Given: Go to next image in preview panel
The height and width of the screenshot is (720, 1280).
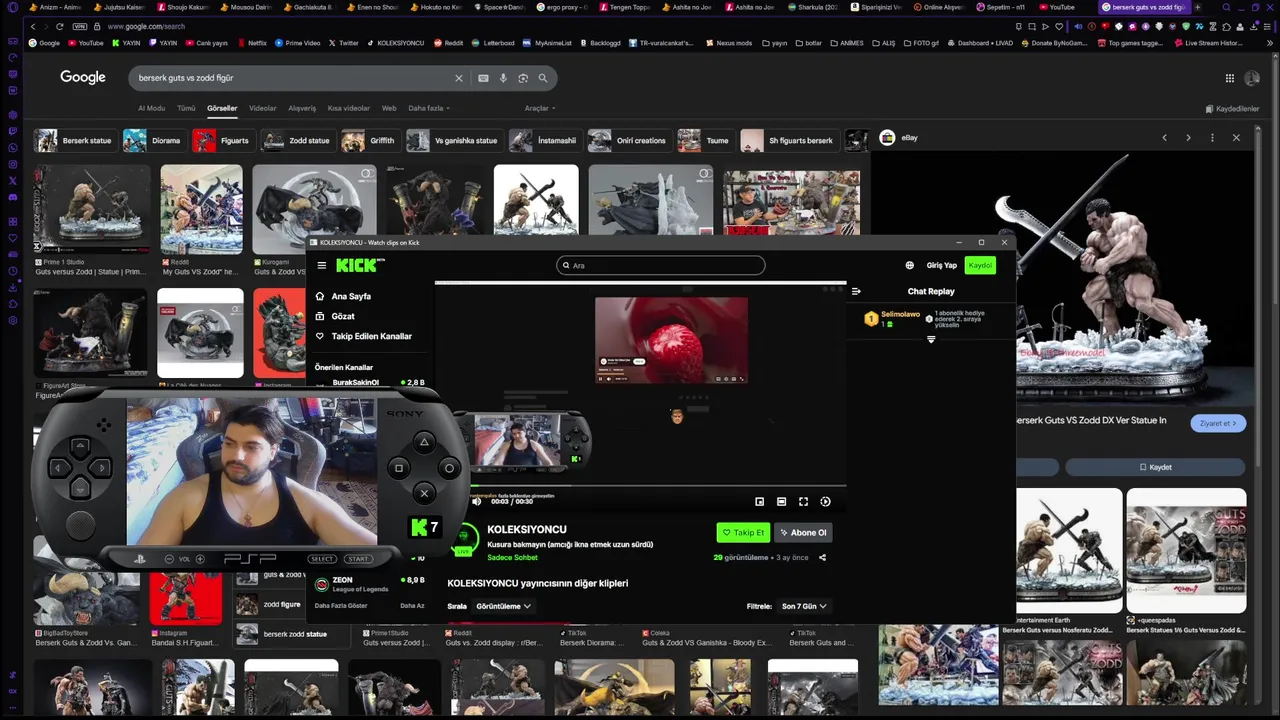Looking at the screenshot, I should (x=1188, y=138).
